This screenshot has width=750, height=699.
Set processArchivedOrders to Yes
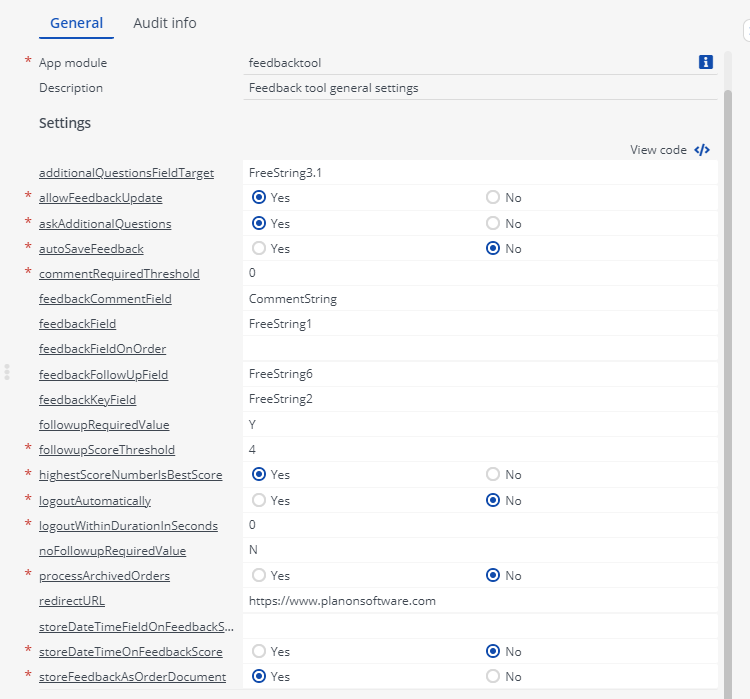[x=259, y=575]
